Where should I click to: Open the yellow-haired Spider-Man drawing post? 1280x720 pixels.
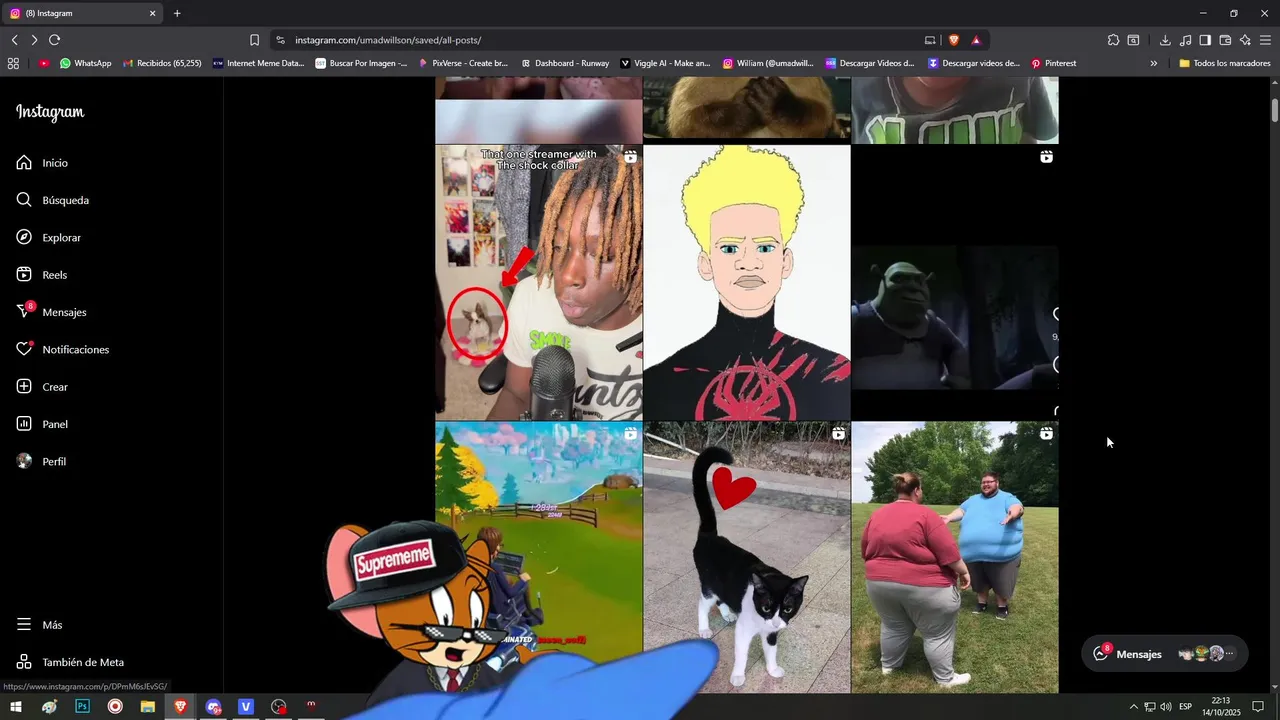tap(747, 283)
